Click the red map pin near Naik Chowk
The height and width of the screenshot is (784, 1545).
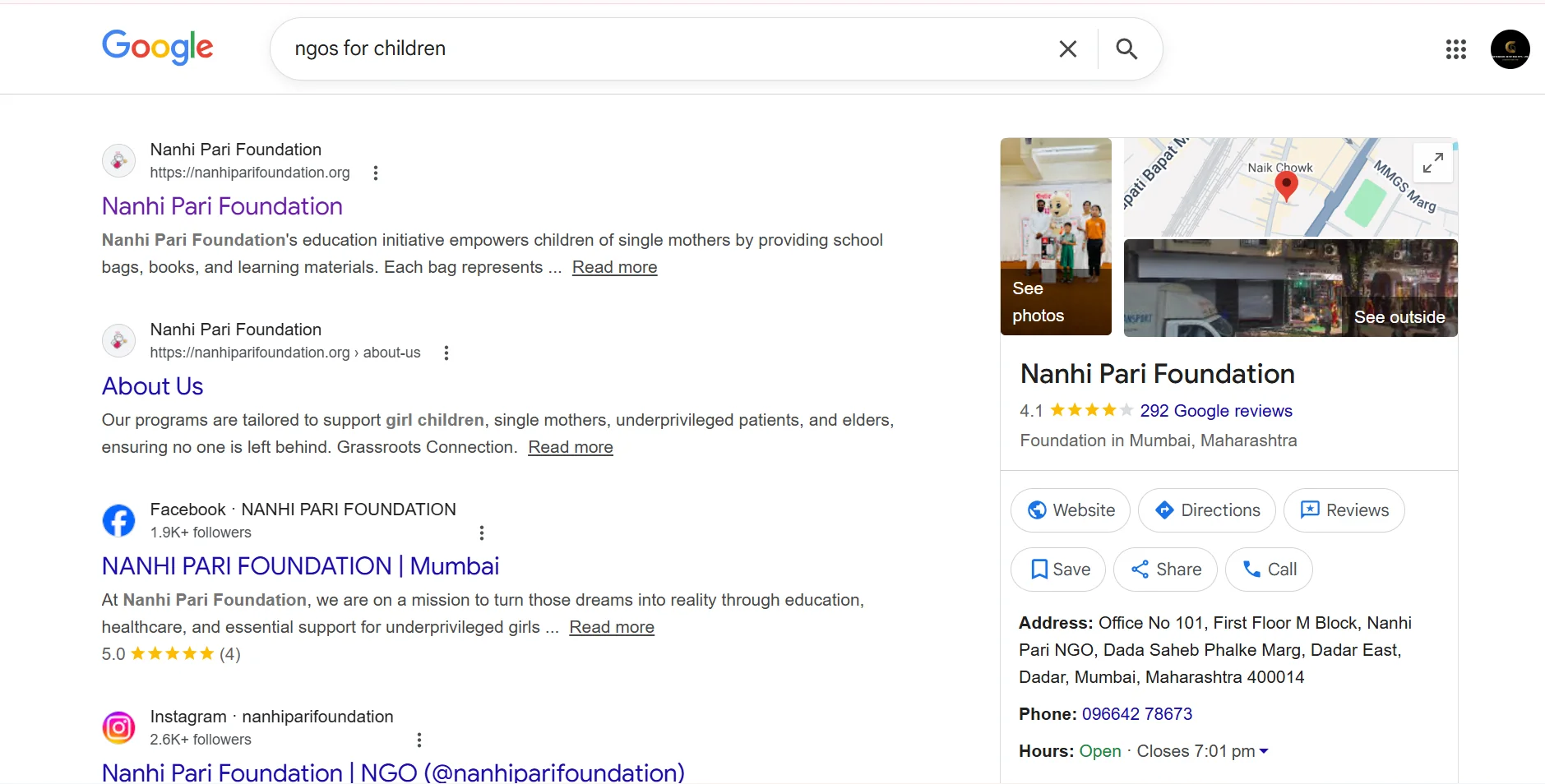(x=1286, y=187)
